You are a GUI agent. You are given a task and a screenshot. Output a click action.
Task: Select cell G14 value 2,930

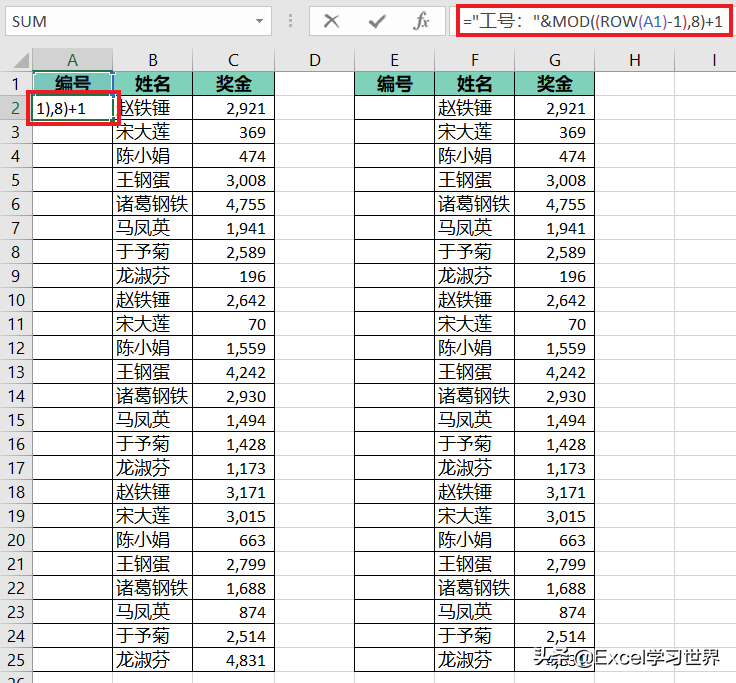(x=554, y=396)
